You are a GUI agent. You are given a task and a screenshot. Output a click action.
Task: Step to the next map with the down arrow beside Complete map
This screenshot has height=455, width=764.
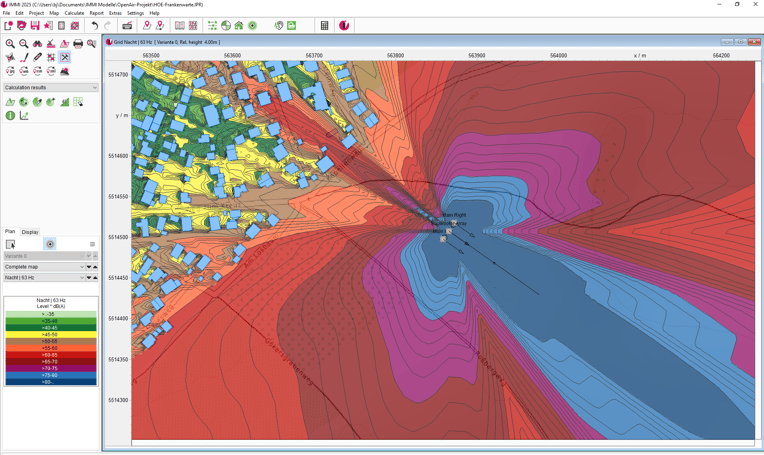coord(89,267)
